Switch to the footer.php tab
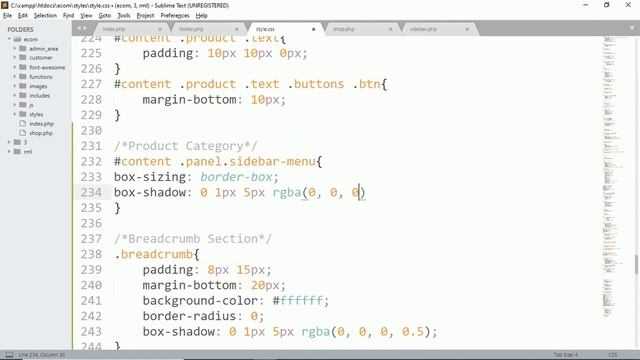Screen dimensions: 640x360 click(191, 29)
